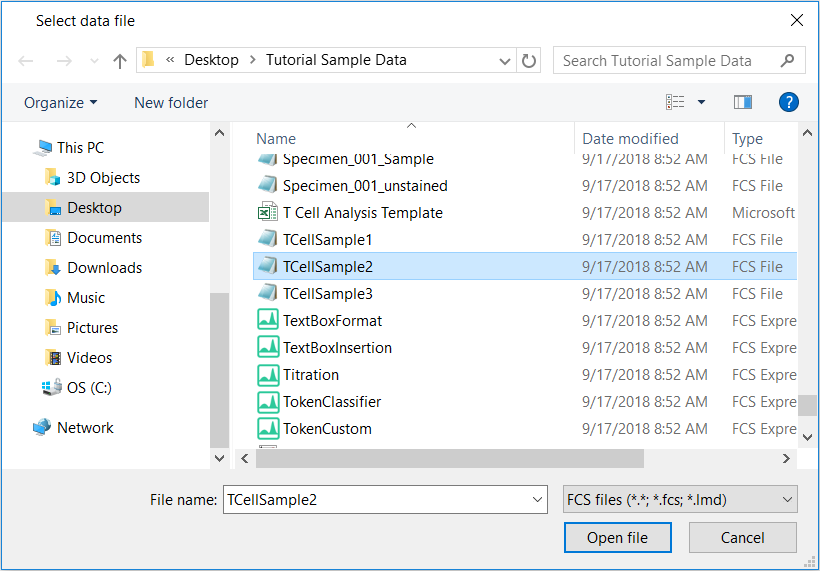
Task: Select Network in the sidebar
Action: [85, 428]
